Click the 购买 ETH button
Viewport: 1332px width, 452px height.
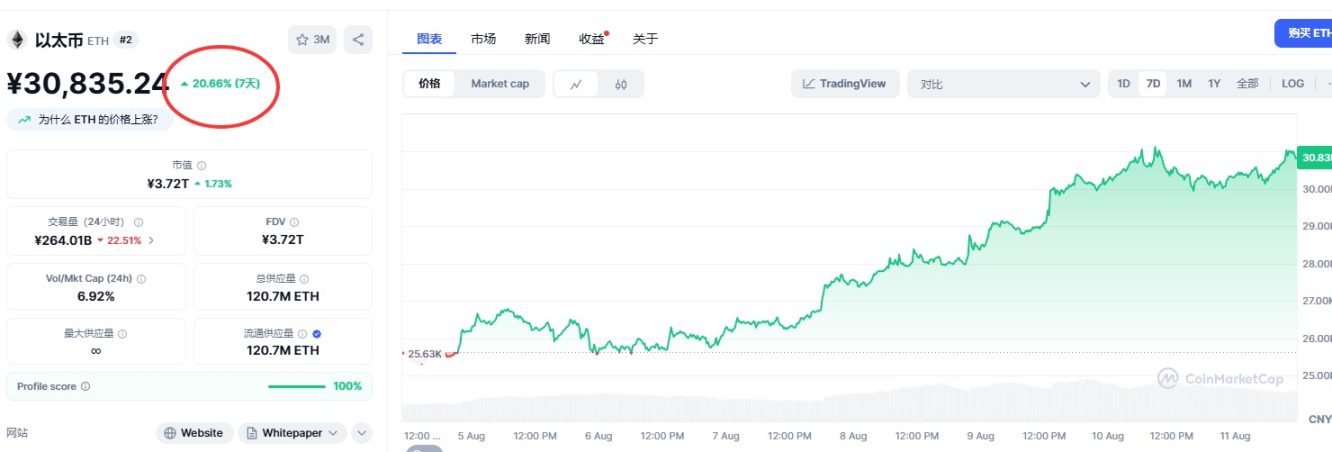[x=1305, y=33]
